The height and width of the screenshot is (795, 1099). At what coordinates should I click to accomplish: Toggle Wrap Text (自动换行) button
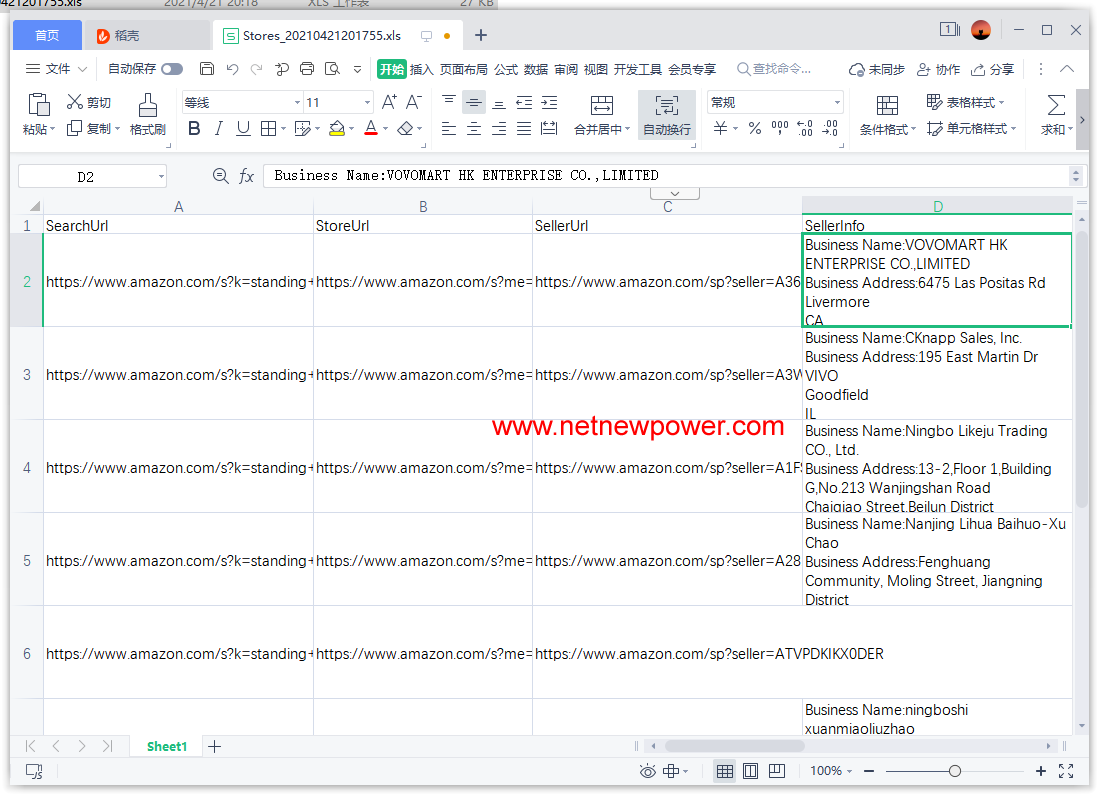coord(666,106)
